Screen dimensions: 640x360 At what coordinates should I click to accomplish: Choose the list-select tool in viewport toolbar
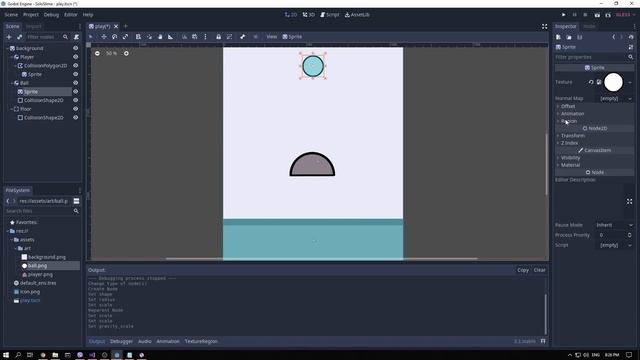138,37
